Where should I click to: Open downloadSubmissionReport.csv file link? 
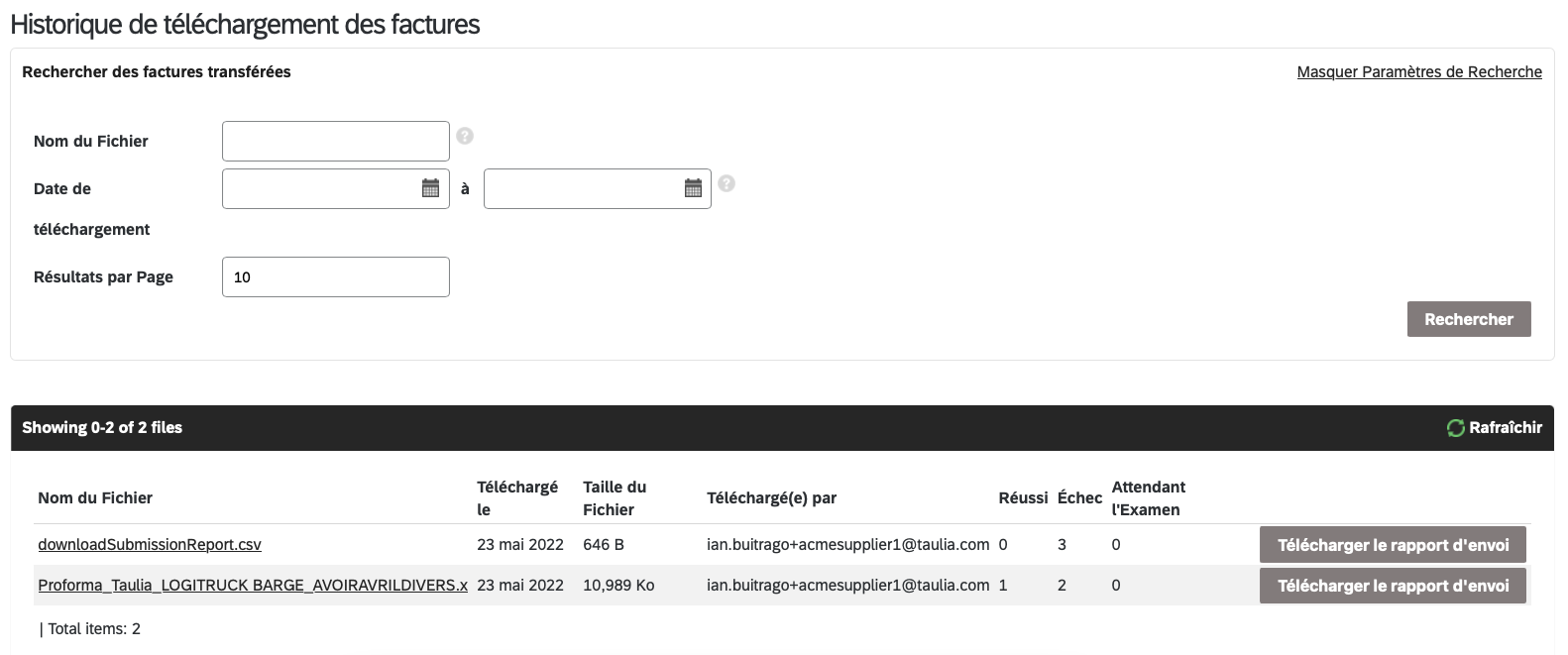click(150, 544)
